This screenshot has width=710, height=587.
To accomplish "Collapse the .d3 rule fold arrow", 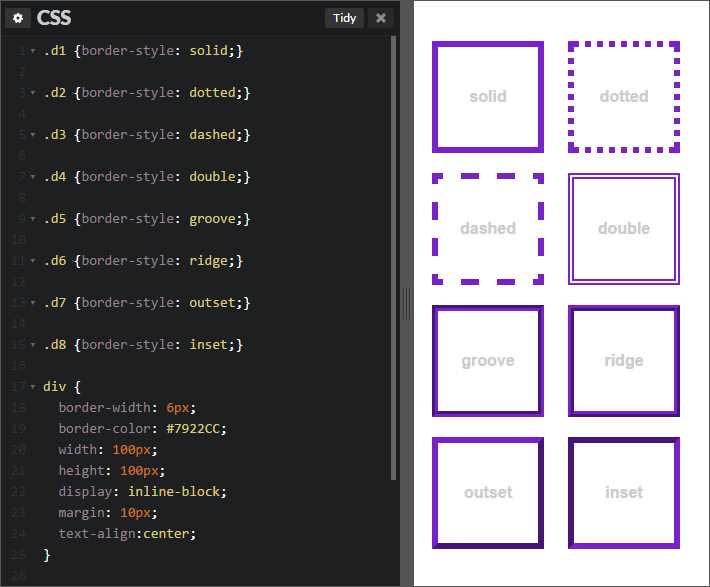I will click(33, 135).
